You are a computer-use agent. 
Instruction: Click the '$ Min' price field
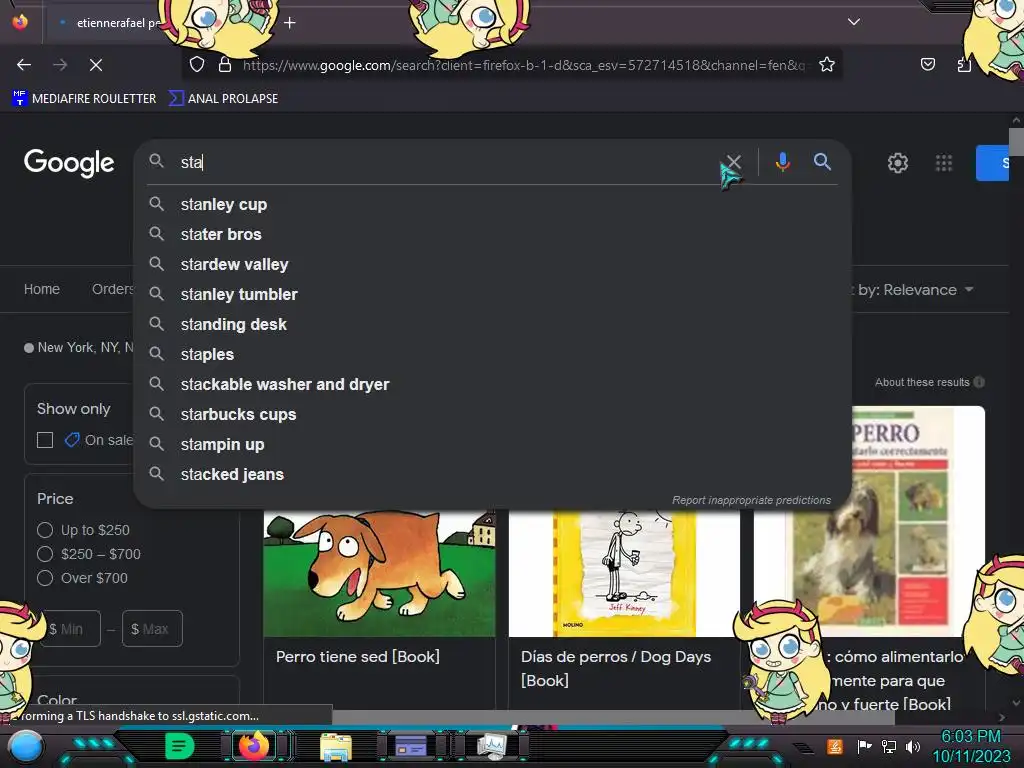[x=71, y=629]
